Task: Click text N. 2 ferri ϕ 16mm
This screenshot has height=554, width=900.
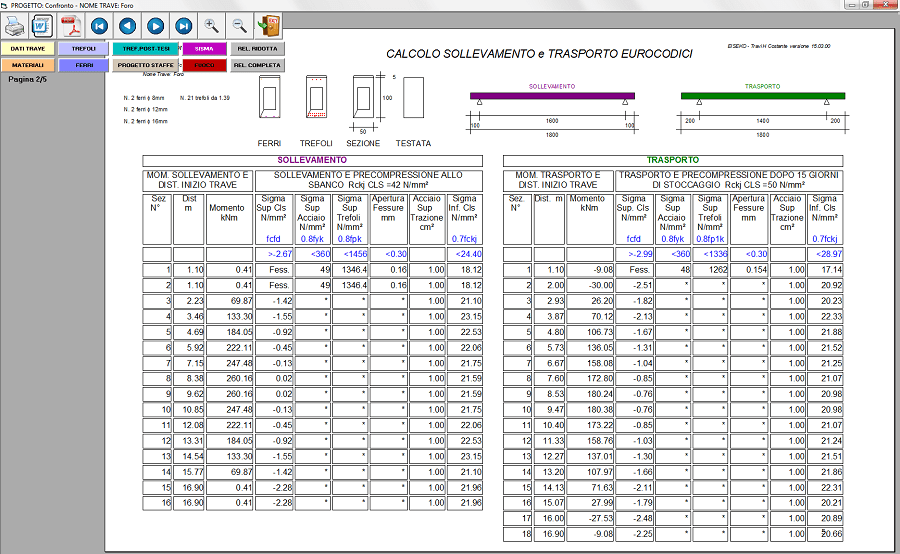Action: [145, 122]
